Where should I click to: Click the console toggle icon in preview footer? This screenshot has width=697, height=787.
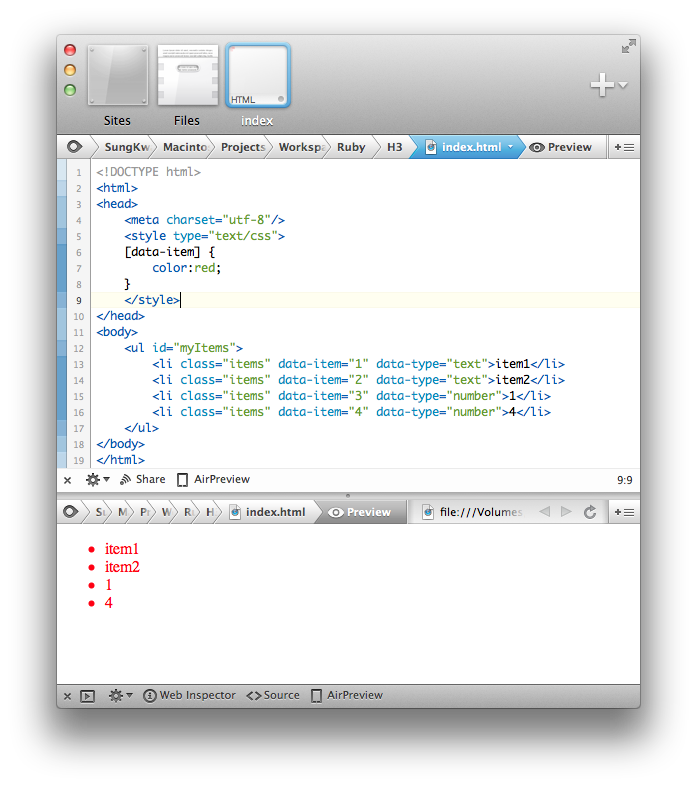[x=87, y=696]
